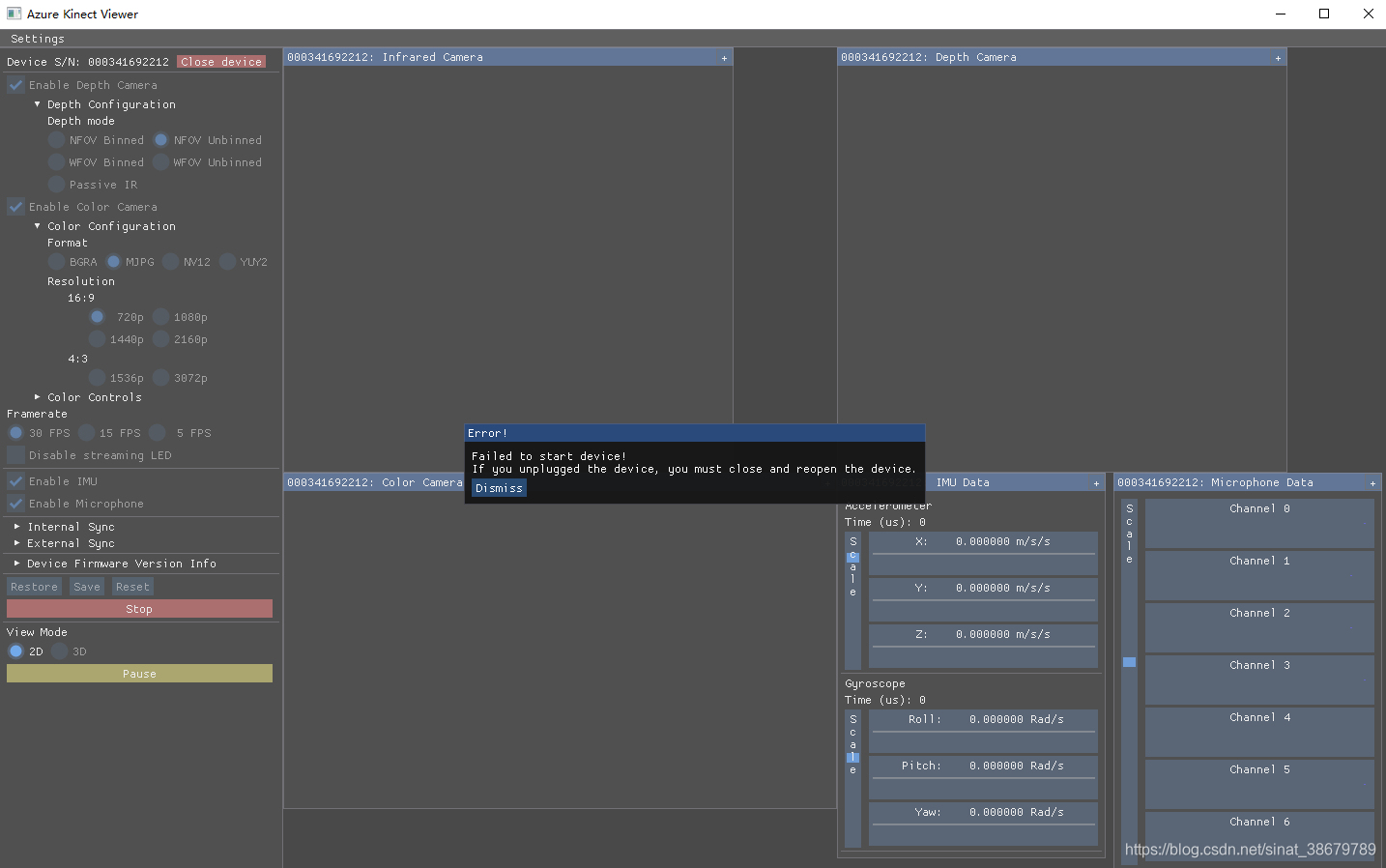Switch view mode to 2D
The image size is (1386, 868).
coord(16,651)
